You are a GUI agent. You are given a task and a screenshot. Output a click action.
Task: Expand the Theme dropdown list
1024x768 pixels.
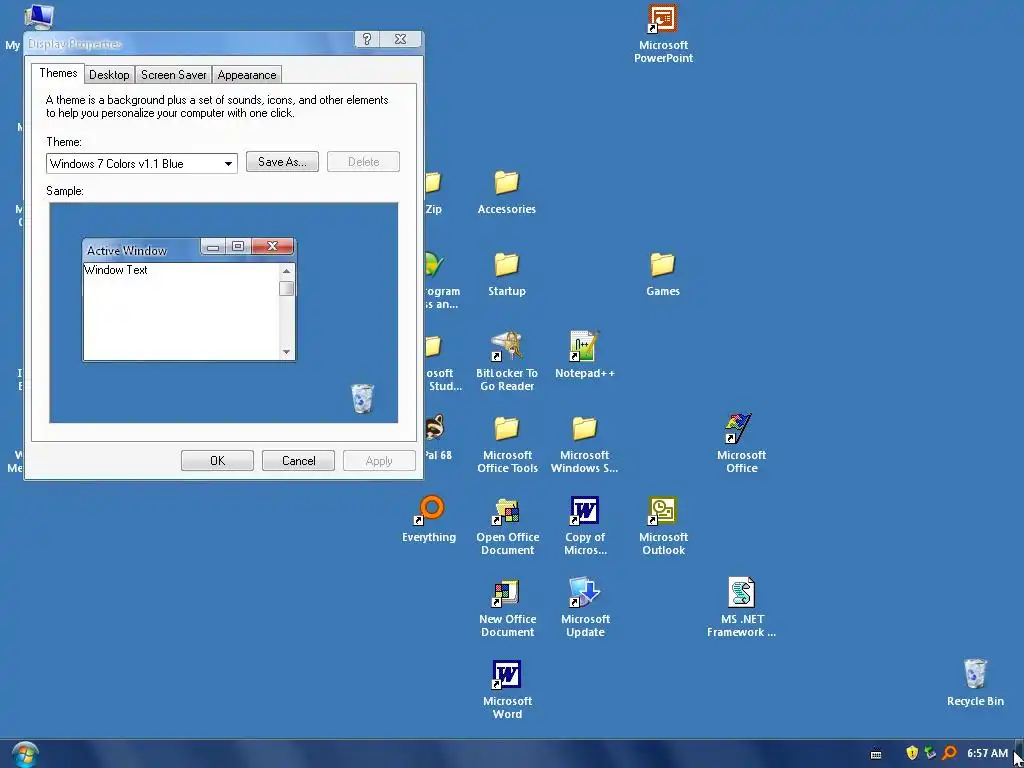pyautogui.click(x=228, y=163)
